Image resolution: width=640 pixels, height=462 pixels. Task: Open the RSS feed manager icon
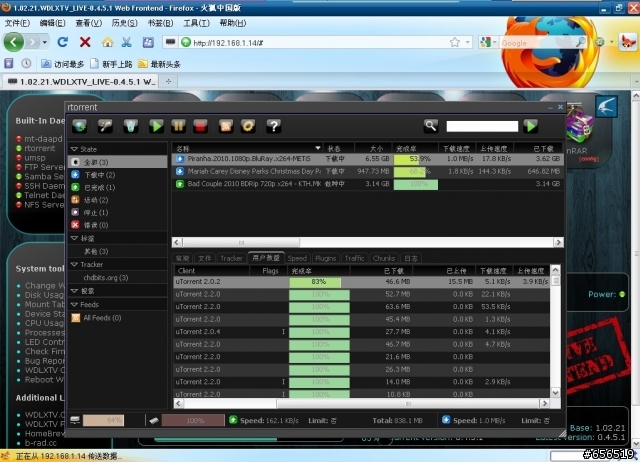226,126
